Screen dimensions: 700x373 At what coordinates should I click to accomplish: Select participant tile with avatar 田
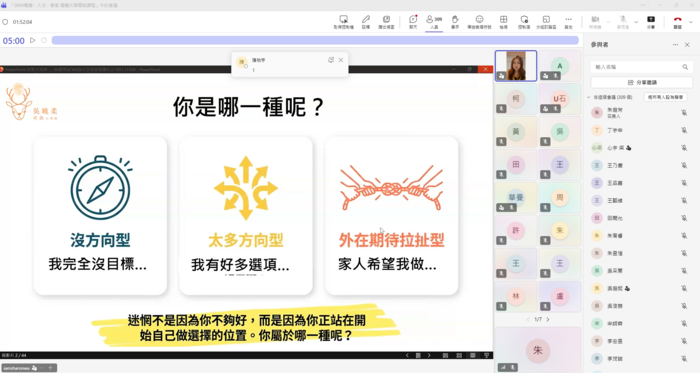tap(516, 165)
